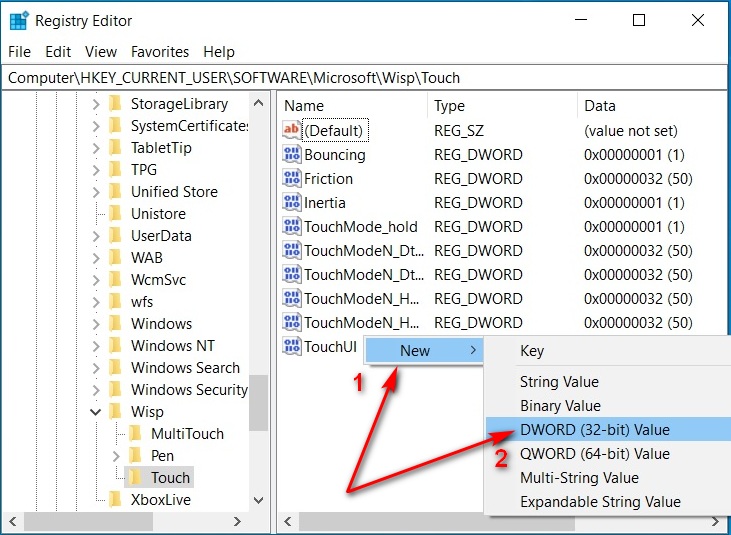731x535 pixels.
Task: Click tree pane scroll left arrow
Action: [13, 521]
